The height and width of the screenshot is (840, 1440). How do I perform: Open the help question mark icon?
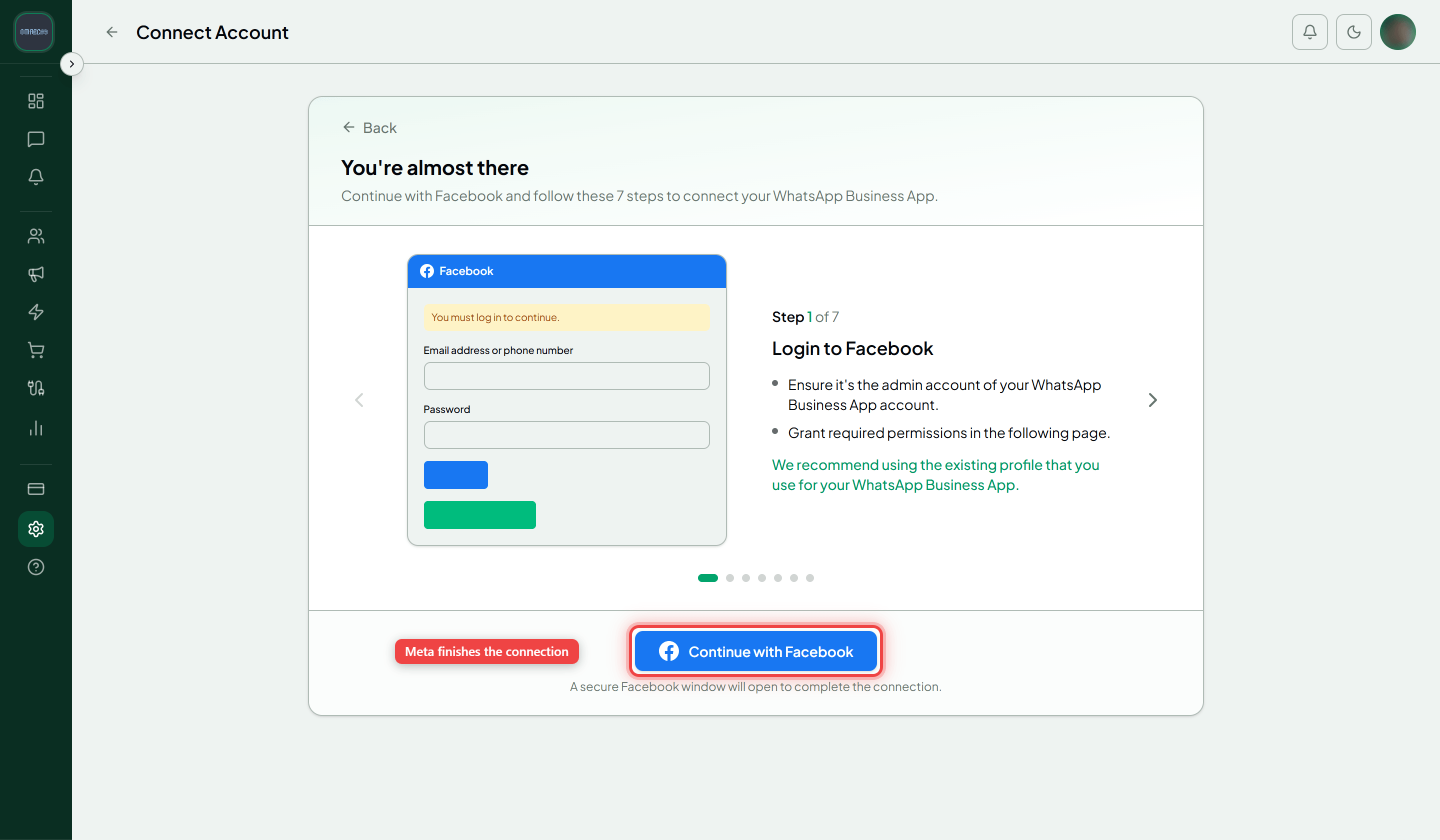[x=35, y=567]
